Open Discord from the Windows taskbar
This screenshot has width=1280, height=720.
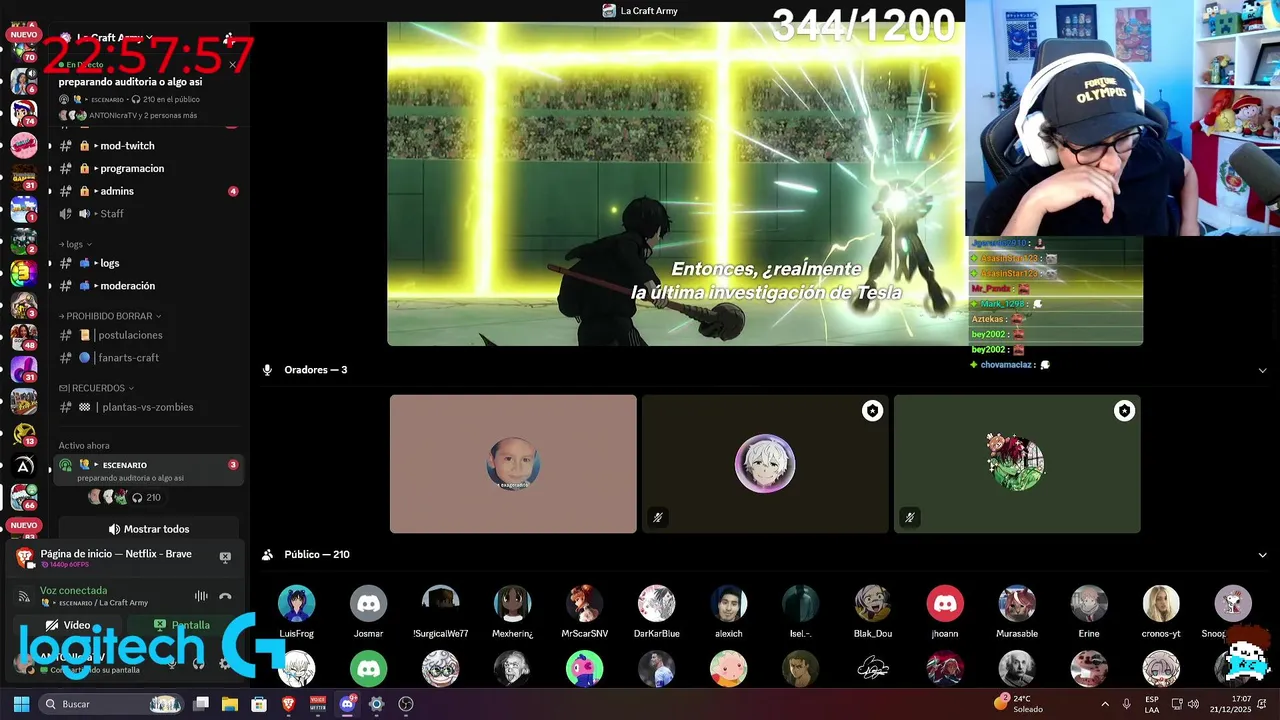(x=347, y=704)
